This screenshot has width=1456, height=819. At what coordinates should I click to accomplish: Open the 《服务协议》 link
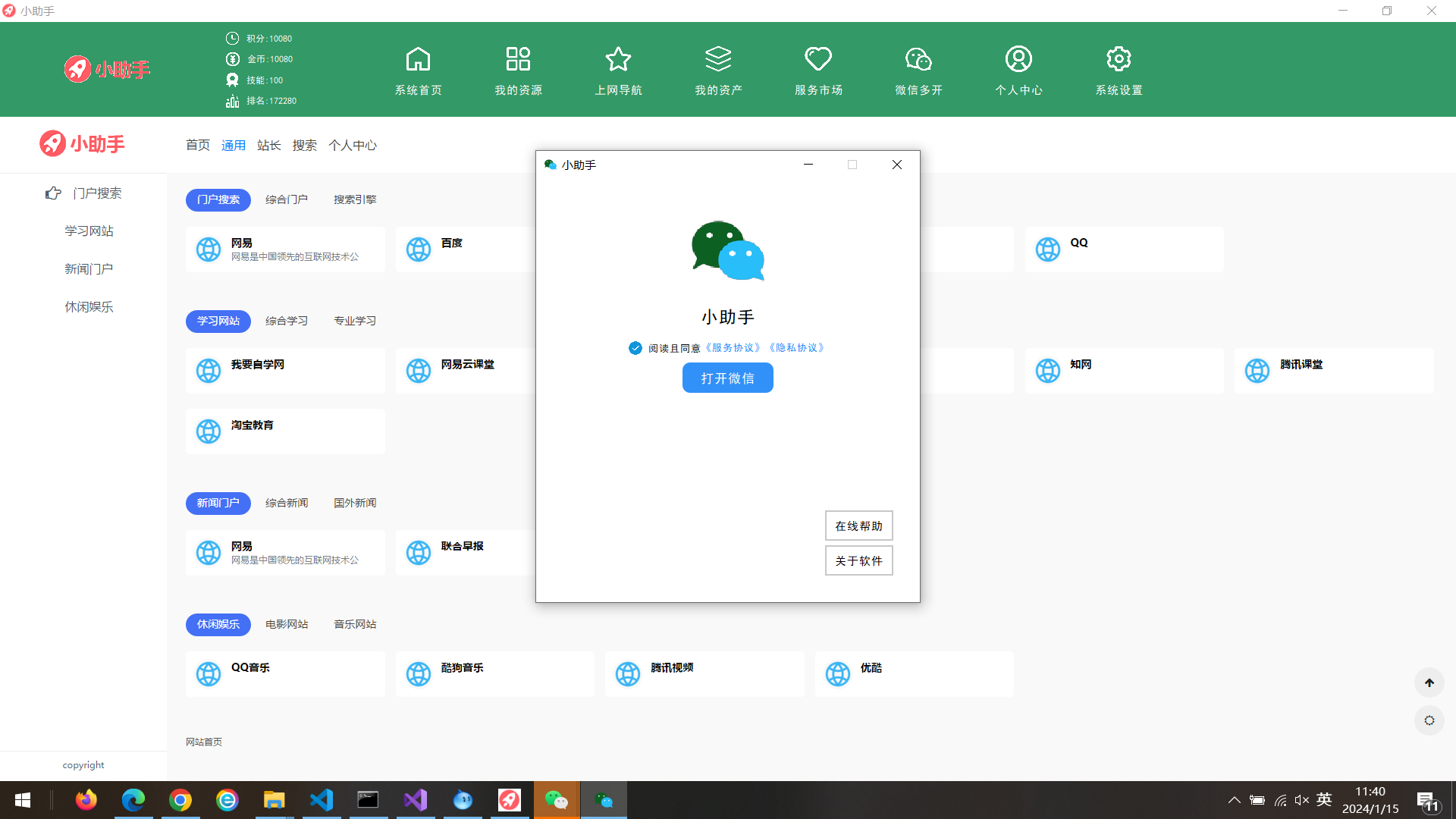(733, 348)
